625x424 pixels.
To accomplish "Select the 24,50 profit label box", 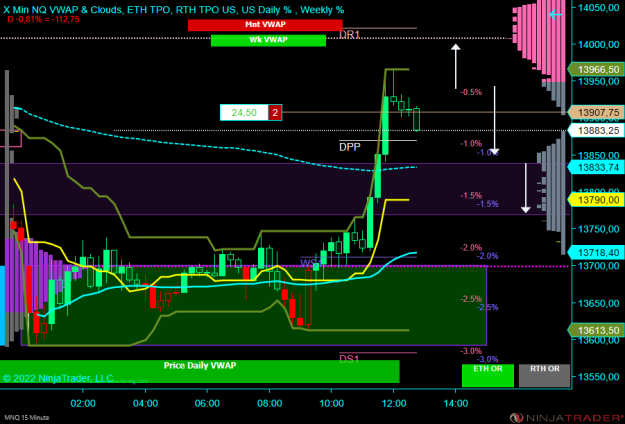I will [244, 112].
